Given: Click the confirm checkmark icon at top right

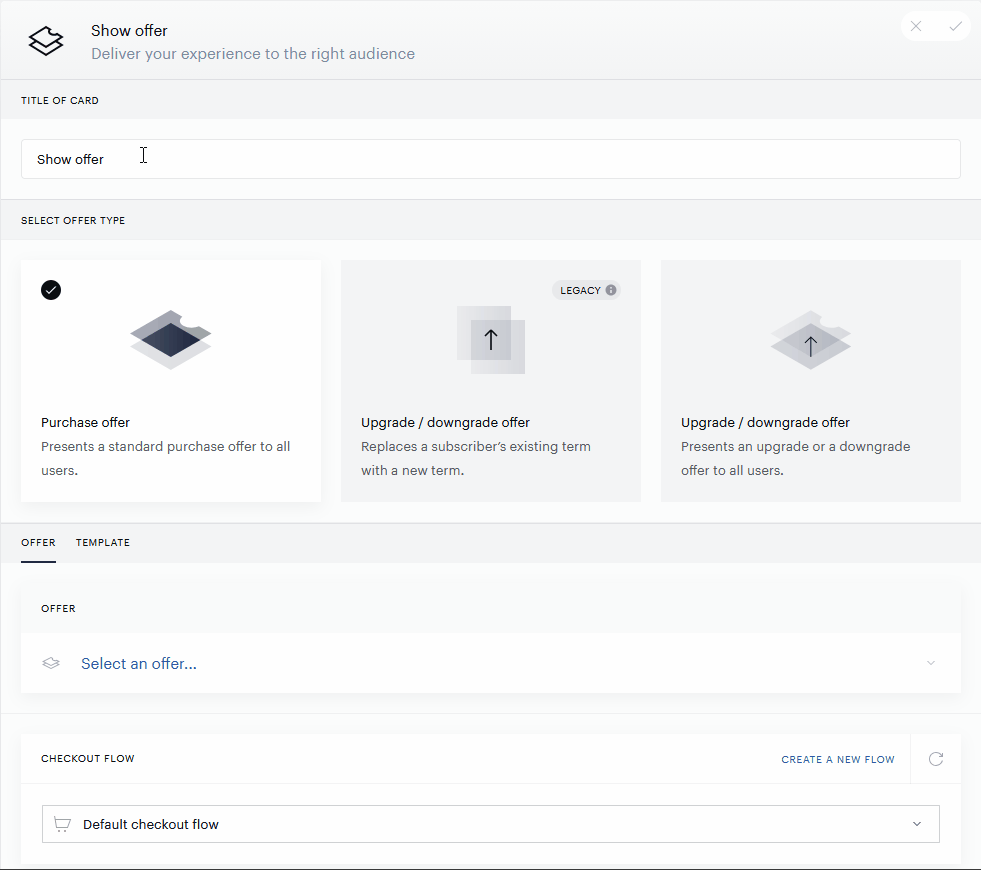Looking at the screenshot, I should [x=955, y=26].
